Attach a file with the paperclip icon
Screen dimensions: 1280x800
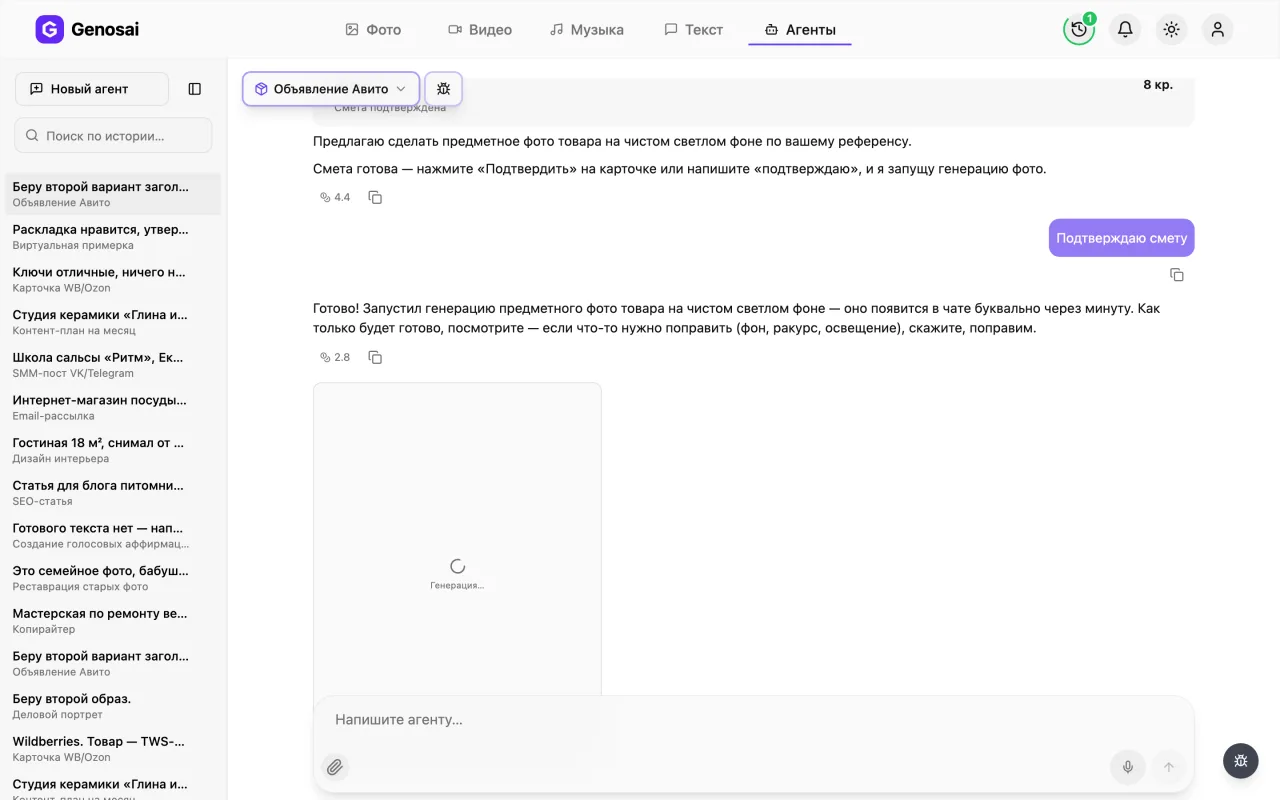click(x=335, y=767)
